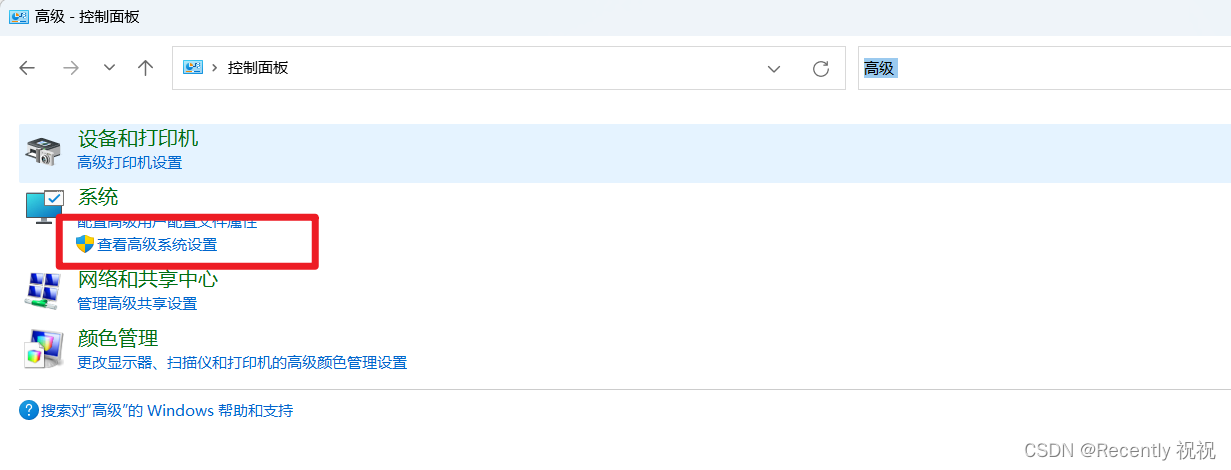Go forward with the right arrow
This screenshot has height=470, width=1231.
click(70, 68)
